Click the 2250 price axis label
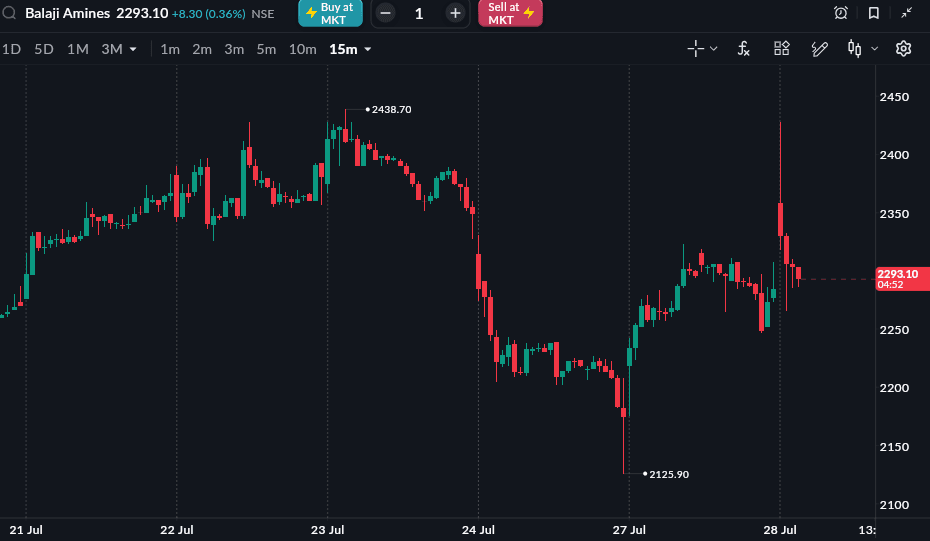 (894, 330)
